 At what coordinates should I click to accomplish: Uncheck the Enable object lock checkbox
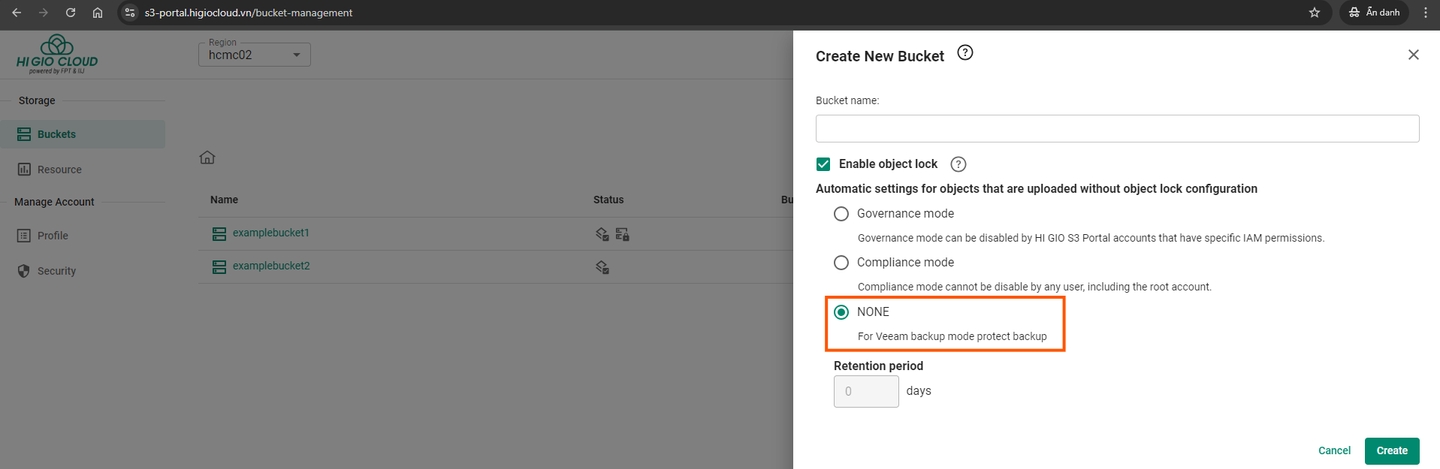(x=824, y=164)
